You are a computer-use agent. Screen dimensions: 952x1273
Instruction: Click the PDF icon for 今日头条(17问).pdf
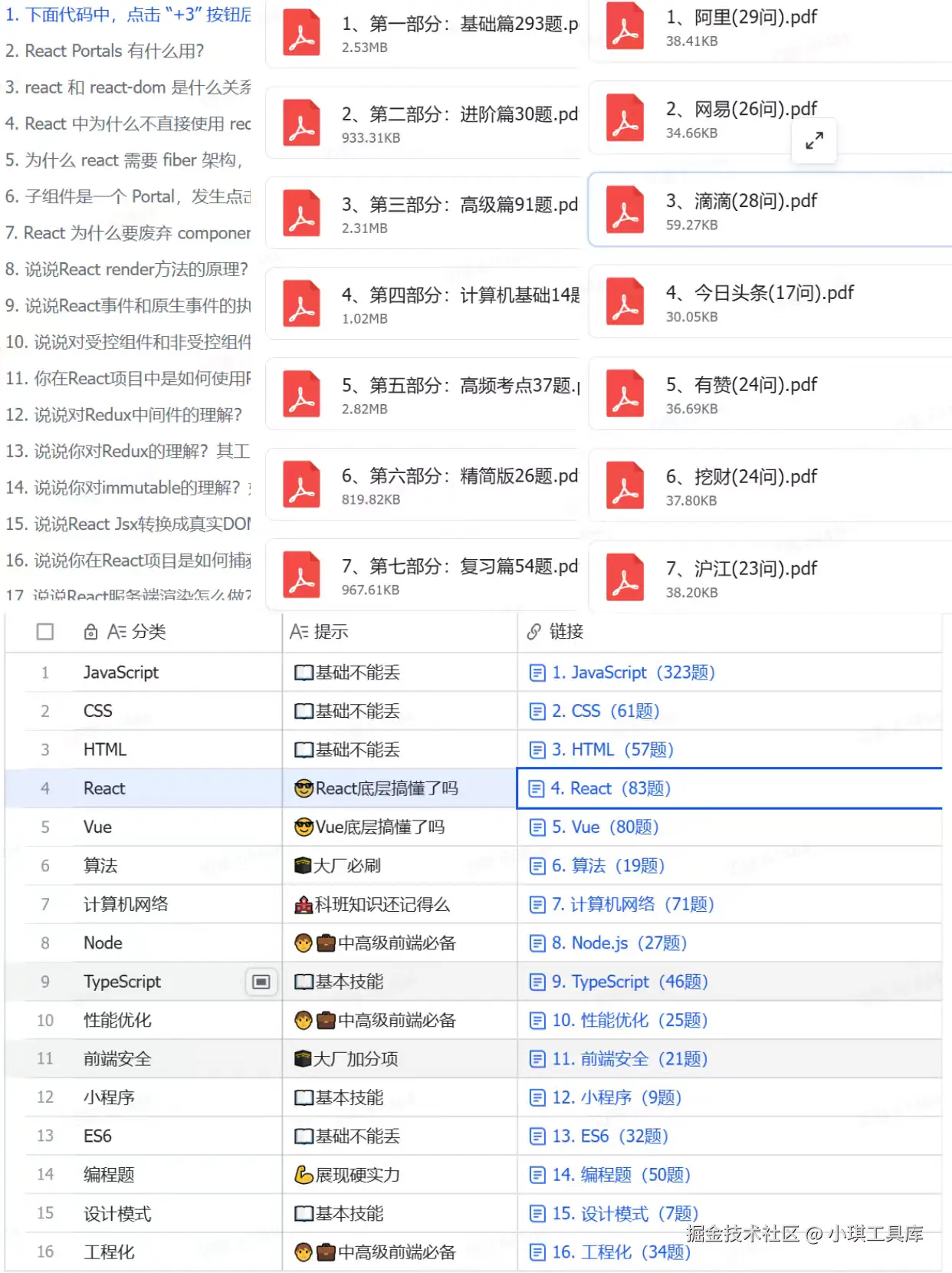pos(625,302)
